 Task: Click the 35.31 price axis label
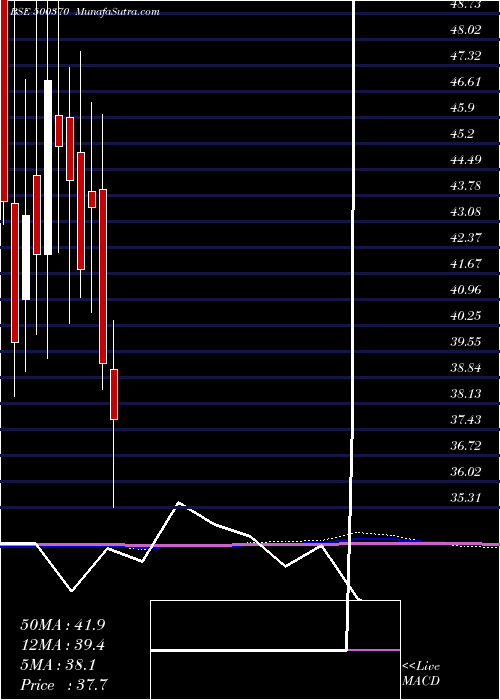click(x=466, y=497)
